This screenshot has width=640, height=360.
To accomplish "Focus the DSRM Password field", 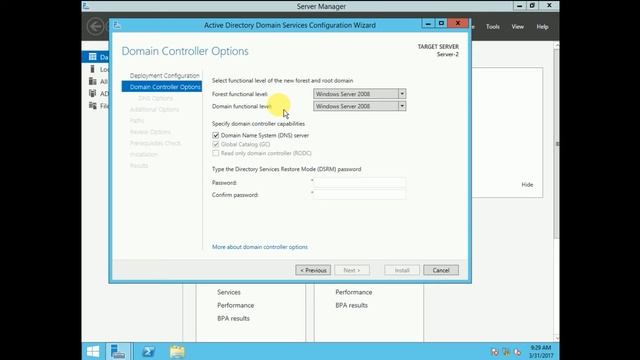I will (359, 182).
